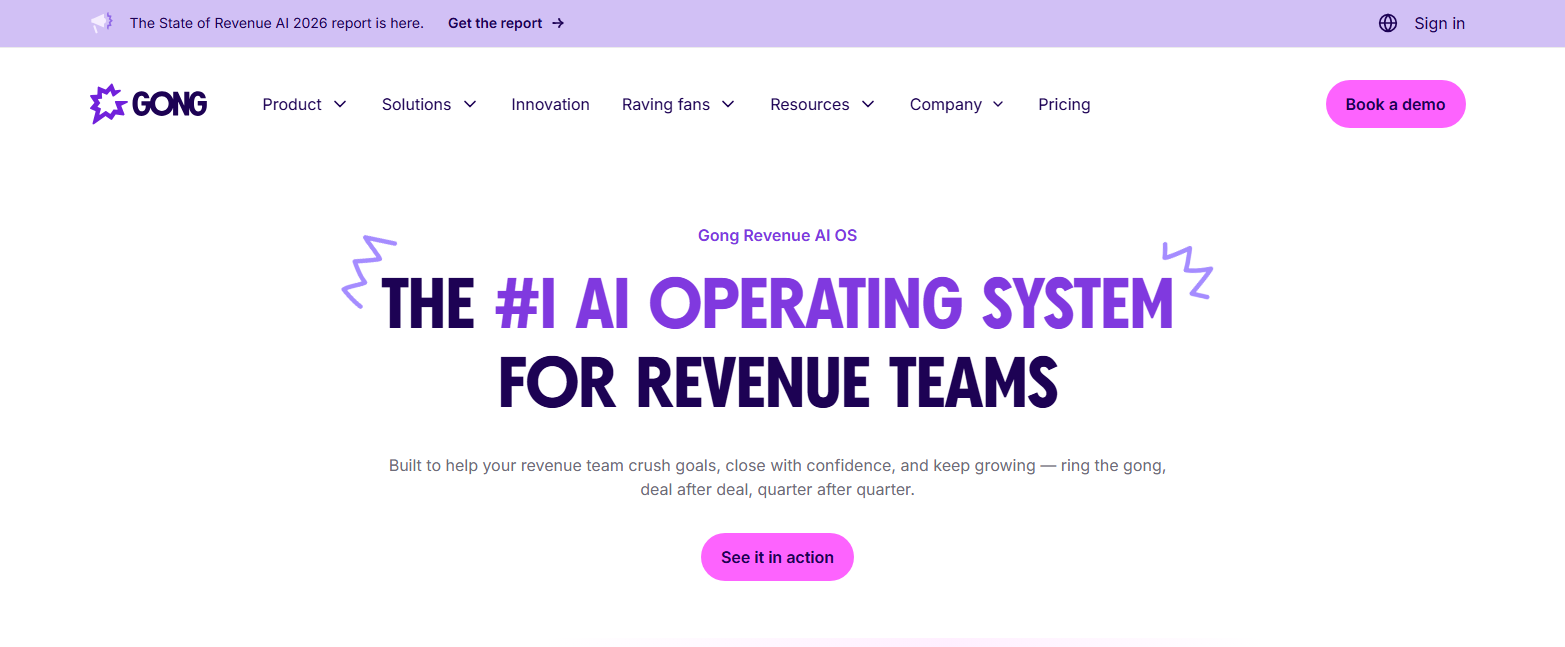Open the Solutions navigation dropdown
Image resolution: width=1565 pixels, height=647 pixels.
coord(416,104)
